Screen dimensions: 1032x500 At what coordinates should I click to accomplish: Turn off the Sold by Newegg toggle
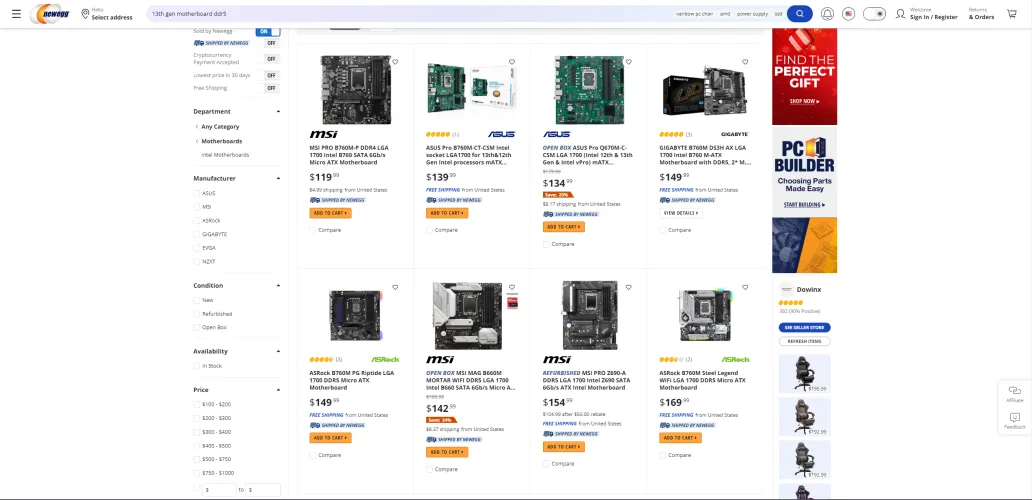point(268,31)
